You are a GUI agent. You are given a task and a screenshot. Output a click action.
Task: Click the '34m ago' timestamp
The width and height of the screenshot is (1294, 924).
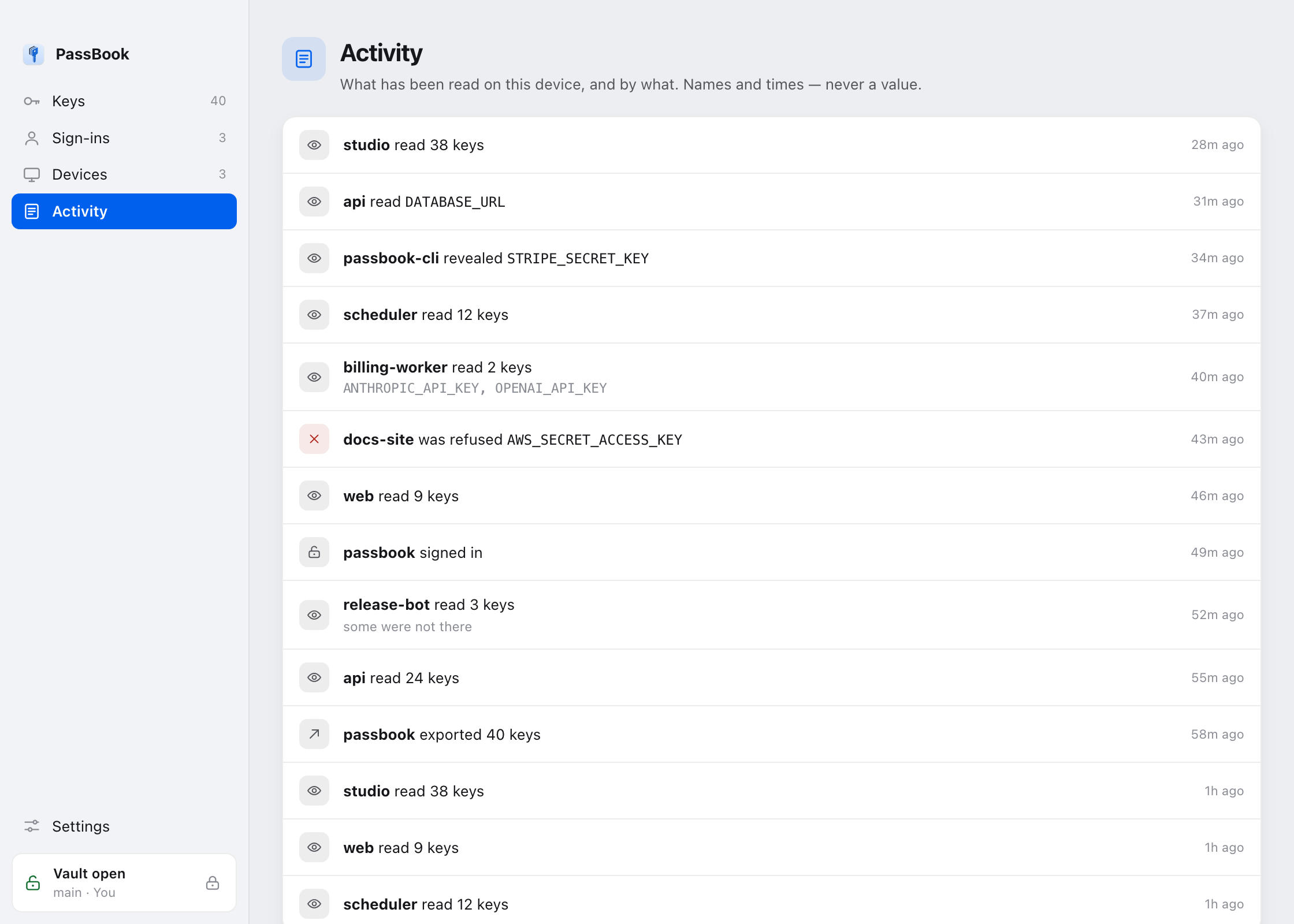tap(1217, 258)
